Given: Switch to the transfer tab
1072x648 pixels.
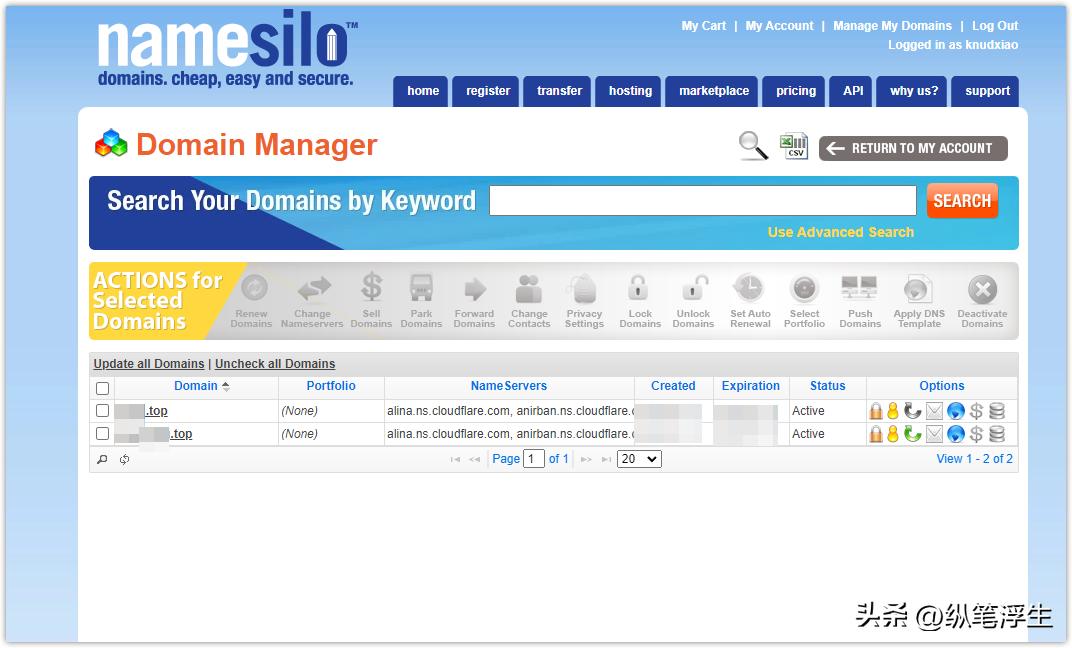Looking at the screenshot, I should (x=557, y=91).
